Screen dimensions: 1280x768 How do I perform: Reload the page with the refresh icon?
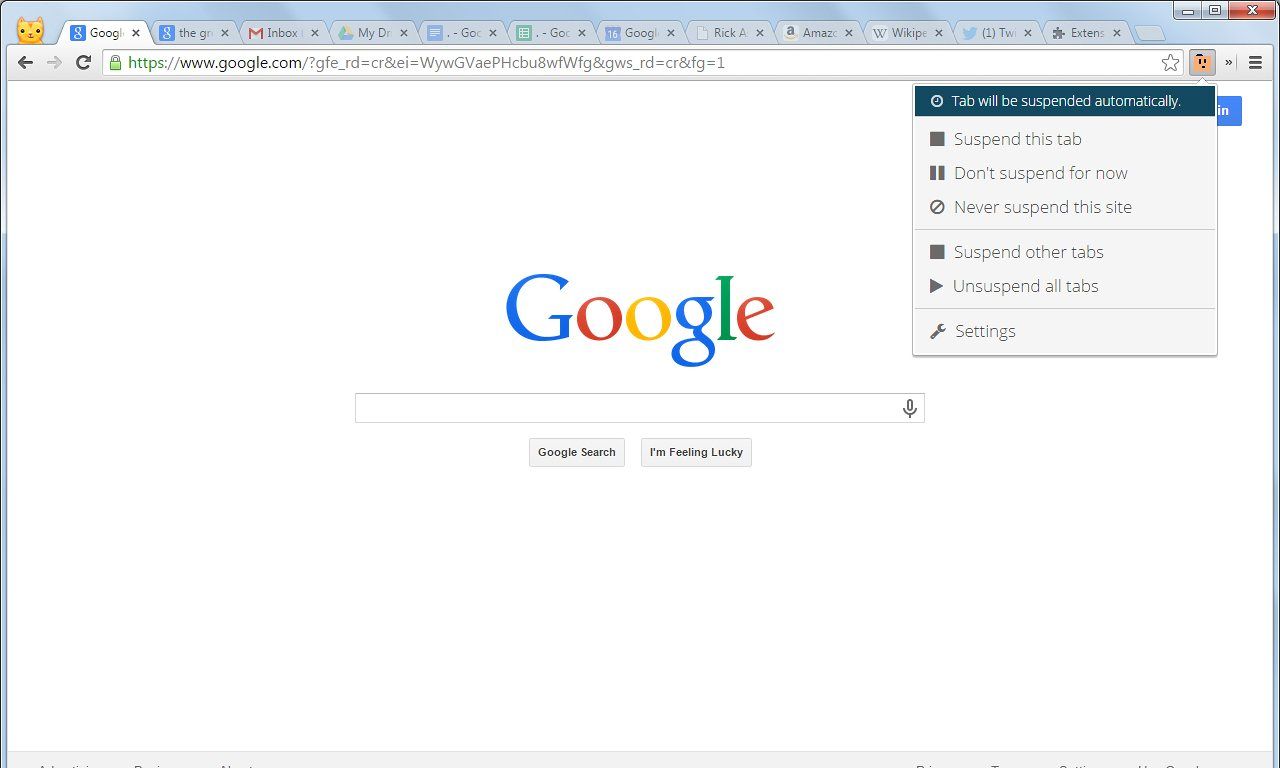(x=83, y=62)
